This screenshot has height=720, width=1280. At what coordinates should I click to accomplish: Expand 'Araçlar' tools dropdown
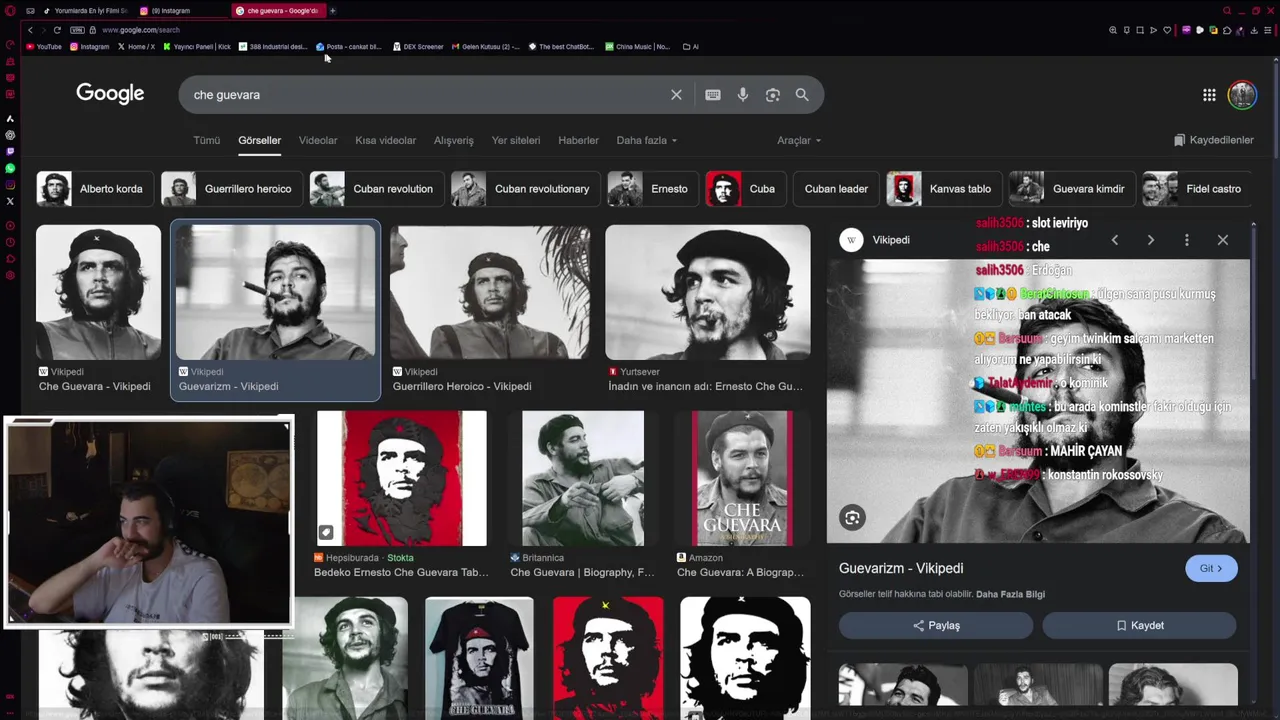point(799,140)
